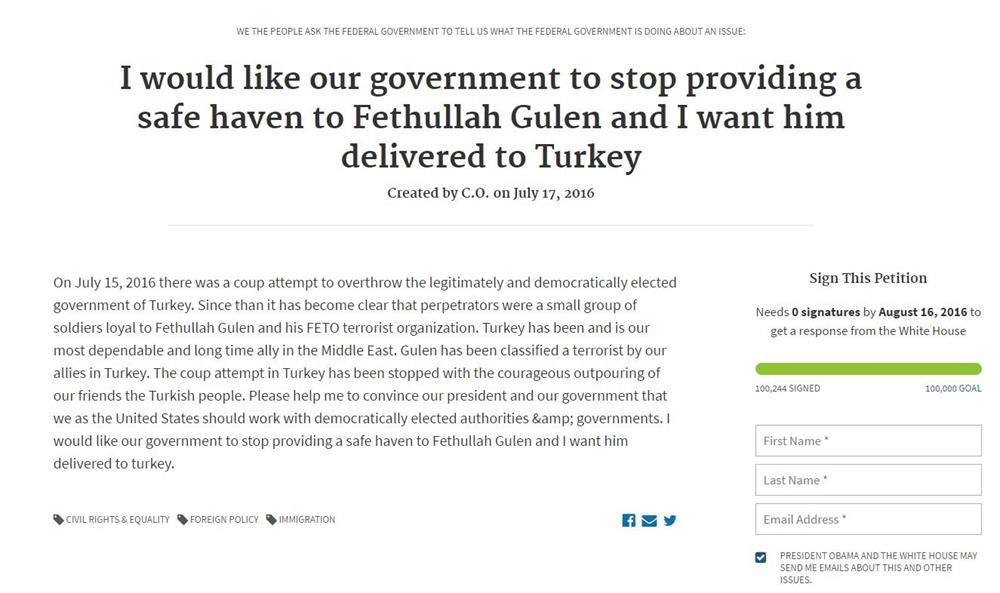
Task: Open the Foreign Policy tag link
Action: 224,520
